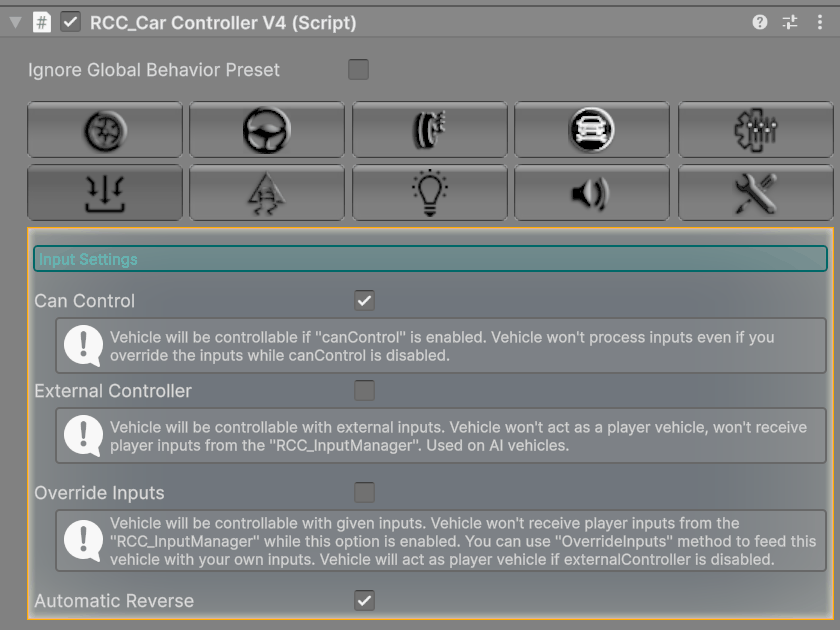Click the OverrideInputs method help box text

click(x=463, y=541)
